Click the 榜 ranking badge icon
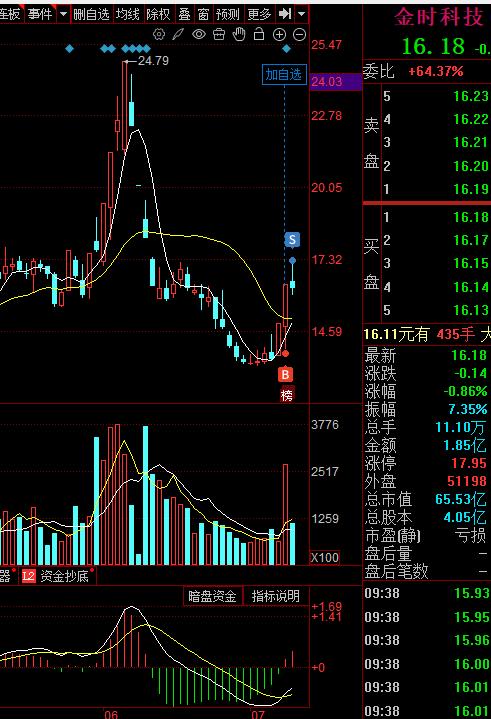The width and height of the screenshot is (491, 719). coord(287,395)
